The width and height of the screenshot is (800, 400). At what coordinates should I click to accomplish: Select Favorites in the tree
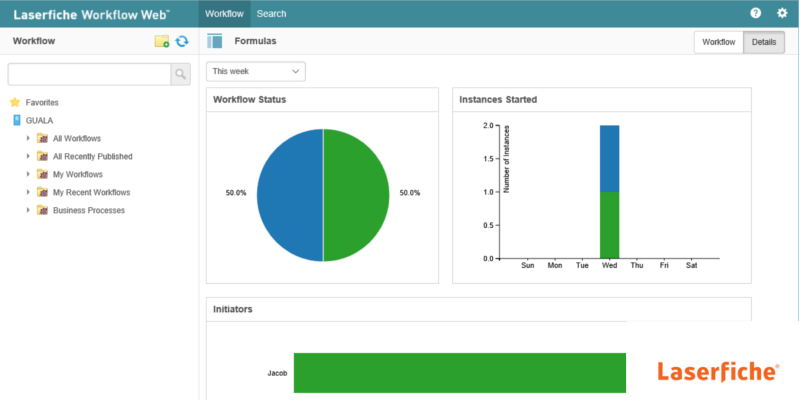[42, 103]
